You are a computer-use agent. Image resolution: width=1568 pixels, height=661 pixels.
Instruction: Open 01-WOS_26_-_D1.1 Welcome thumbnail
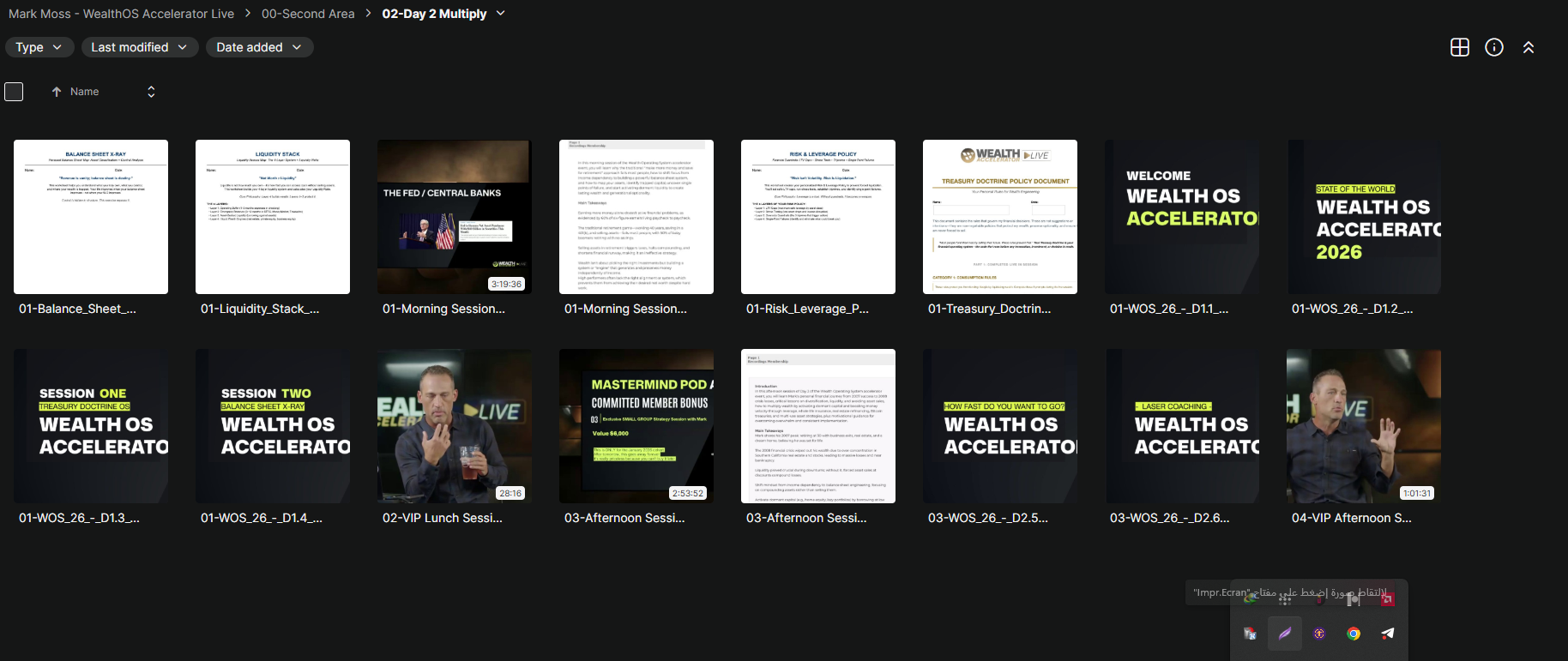[1182, 217]
